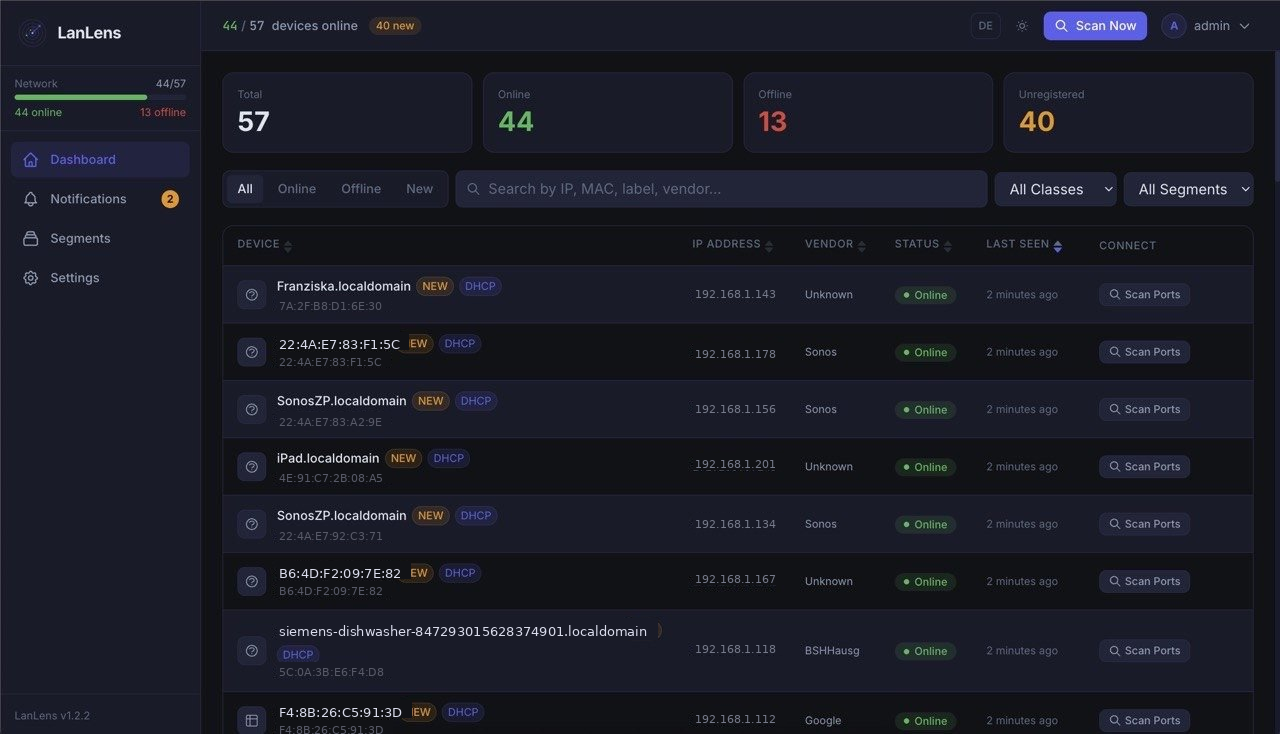Click device icon for F4:8B:26:C5:91:3D row
The height and width of the screenshot is (734, 1280).
(x=252, y=720)
